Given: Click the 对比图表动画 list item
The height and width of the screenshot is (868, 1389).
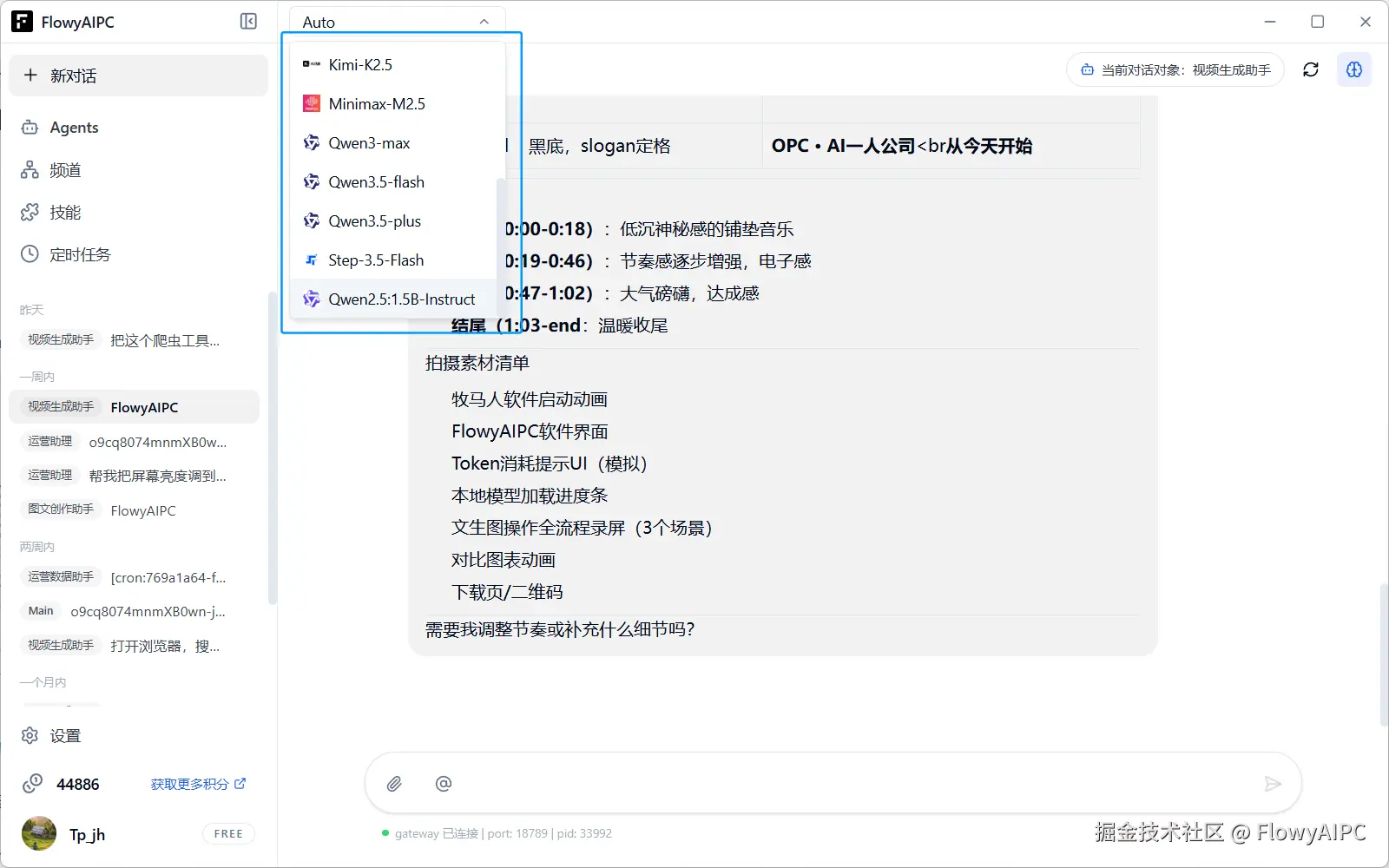Looking at the screenshot, I should coord(504,560).
